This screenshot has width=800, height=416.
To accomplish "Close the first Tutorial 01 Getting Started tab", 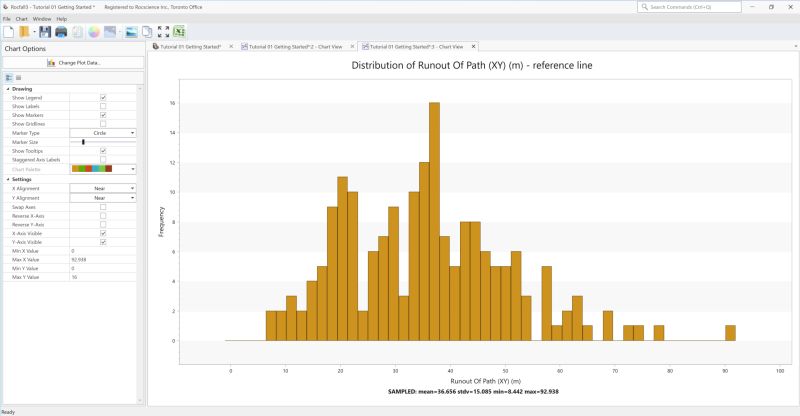I will tap(231, 46).
